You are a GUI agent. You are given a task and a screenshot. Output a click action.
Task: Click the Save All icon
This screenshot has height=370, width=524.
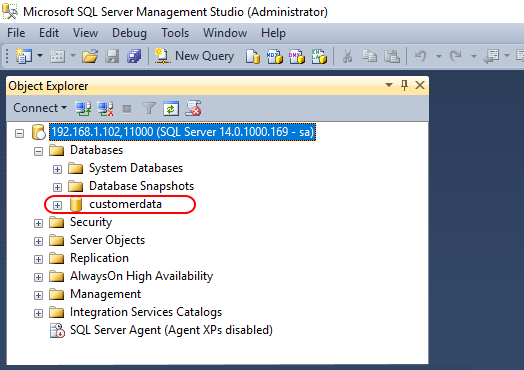(134, 56)
